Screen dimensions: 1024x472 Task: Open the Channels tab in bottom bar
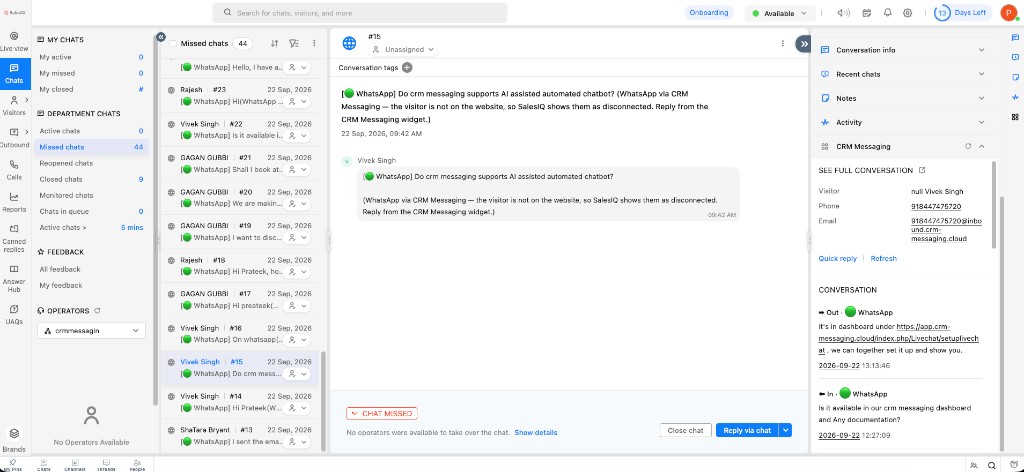[74, 464]
